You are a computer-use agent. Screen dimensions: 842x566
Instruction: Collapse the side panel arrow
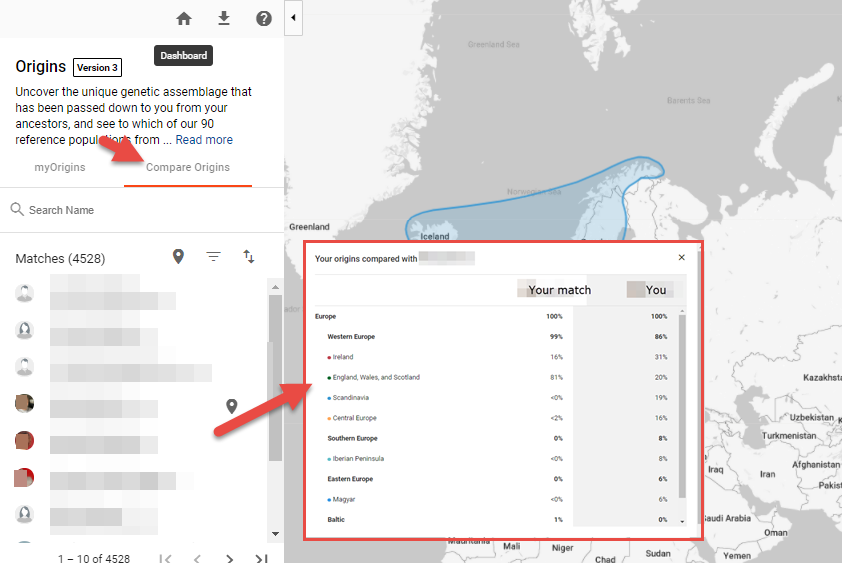tap(293, 18)
